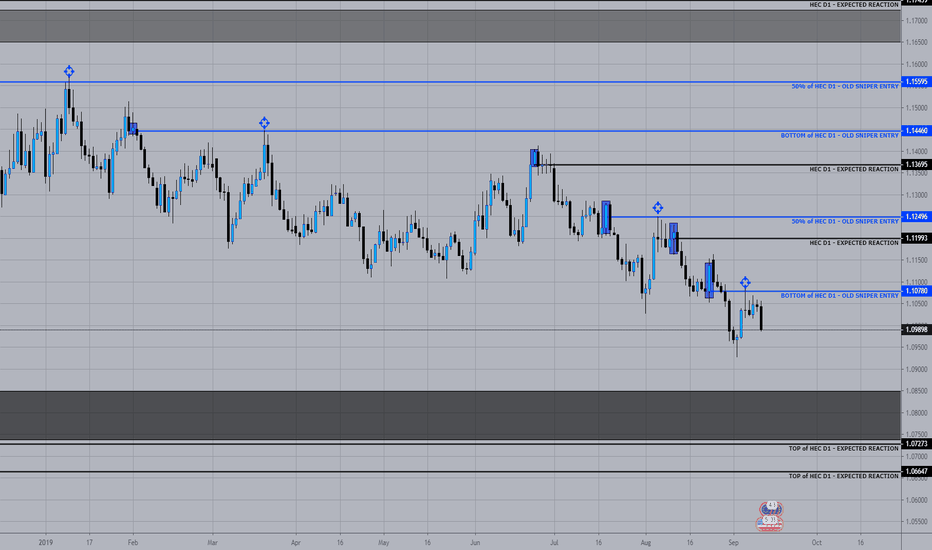Select the blue marker above the August candle
Image resolution: width=932 pixels, height=550 pixels.
pyautogui.click(x=657, y=208)
